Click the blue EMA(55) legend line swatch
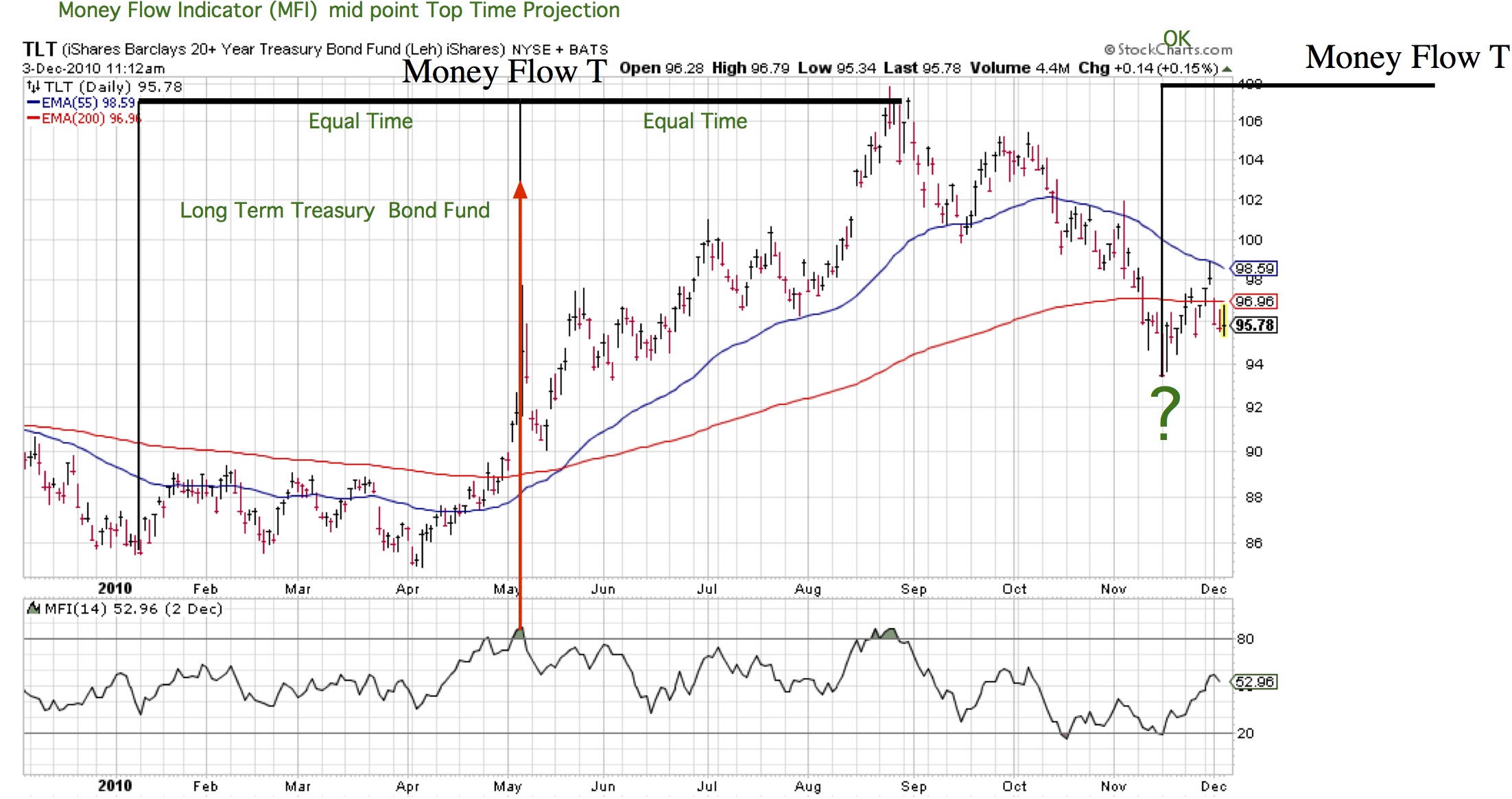Screen dimensions: 1512x799 point(33,103)
